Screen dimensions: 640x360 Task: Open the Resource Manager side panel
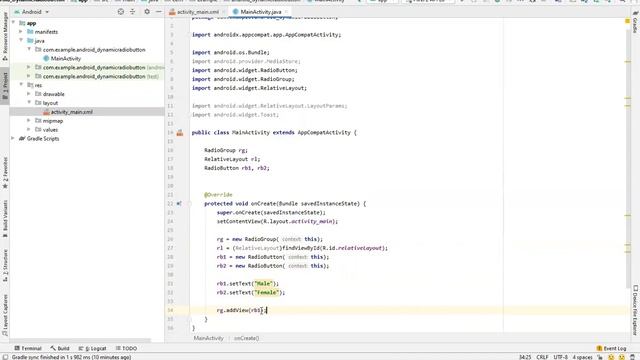pyautogui.click(x=5, y=37)
